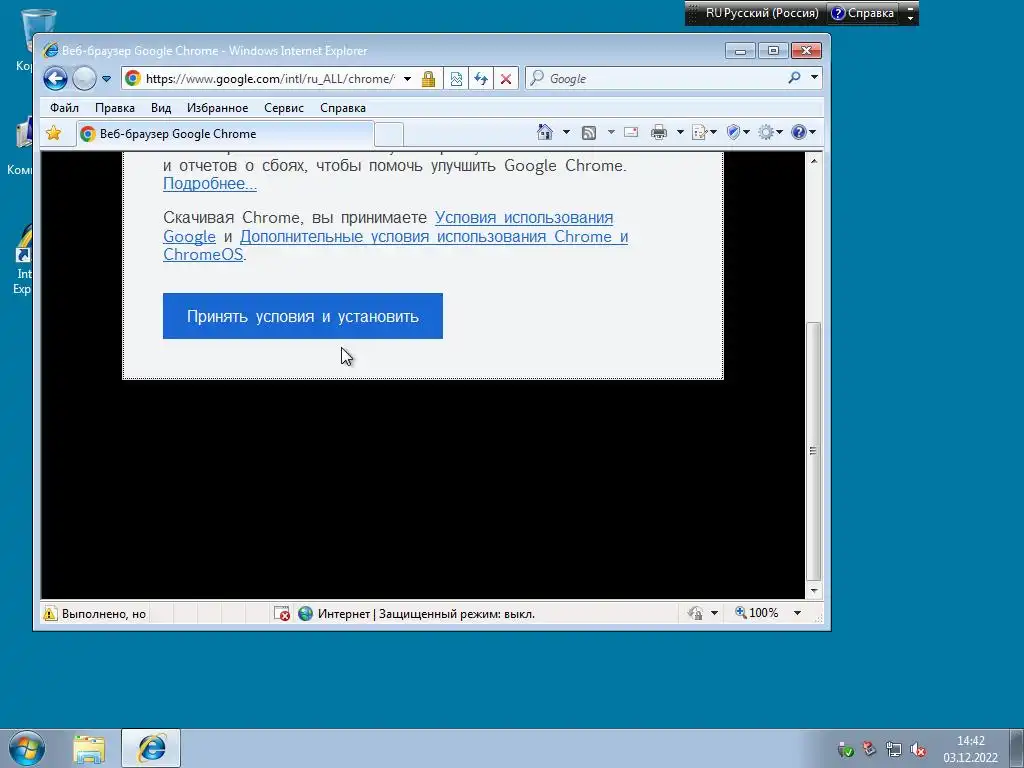This screenshot has height=768, width=1024.
Task: Toggle Compatibility View icon
Action: tap(456, 79)
